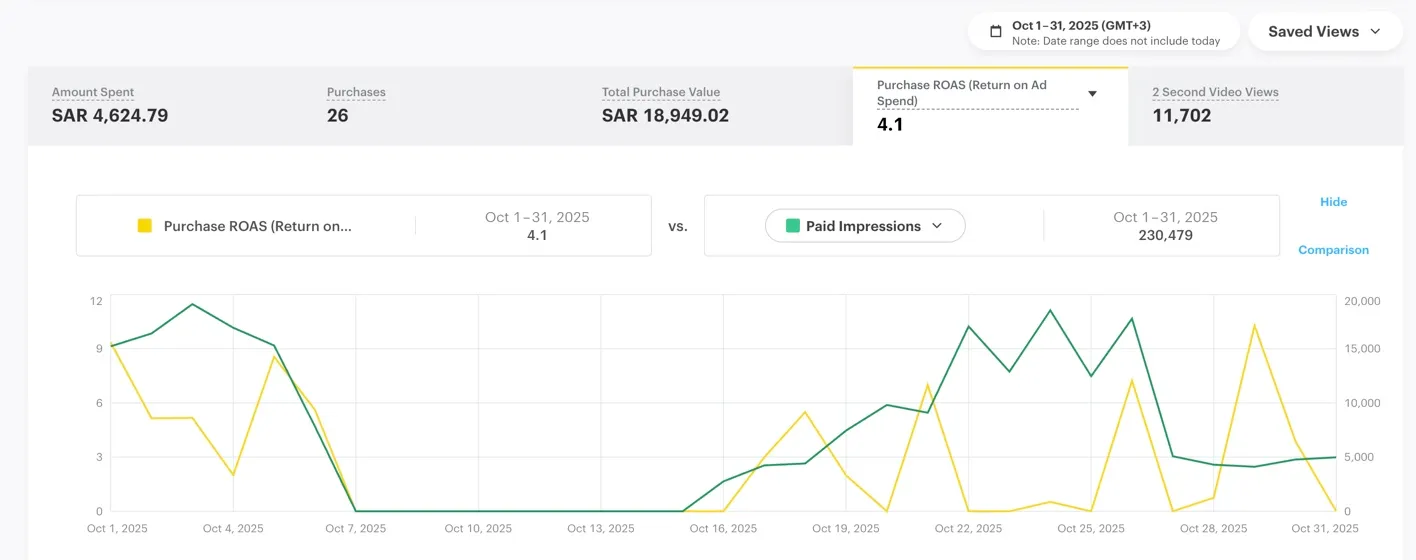Click the Paid Impressions chevron
1416x560 pixels.
[x=937, y=226]
